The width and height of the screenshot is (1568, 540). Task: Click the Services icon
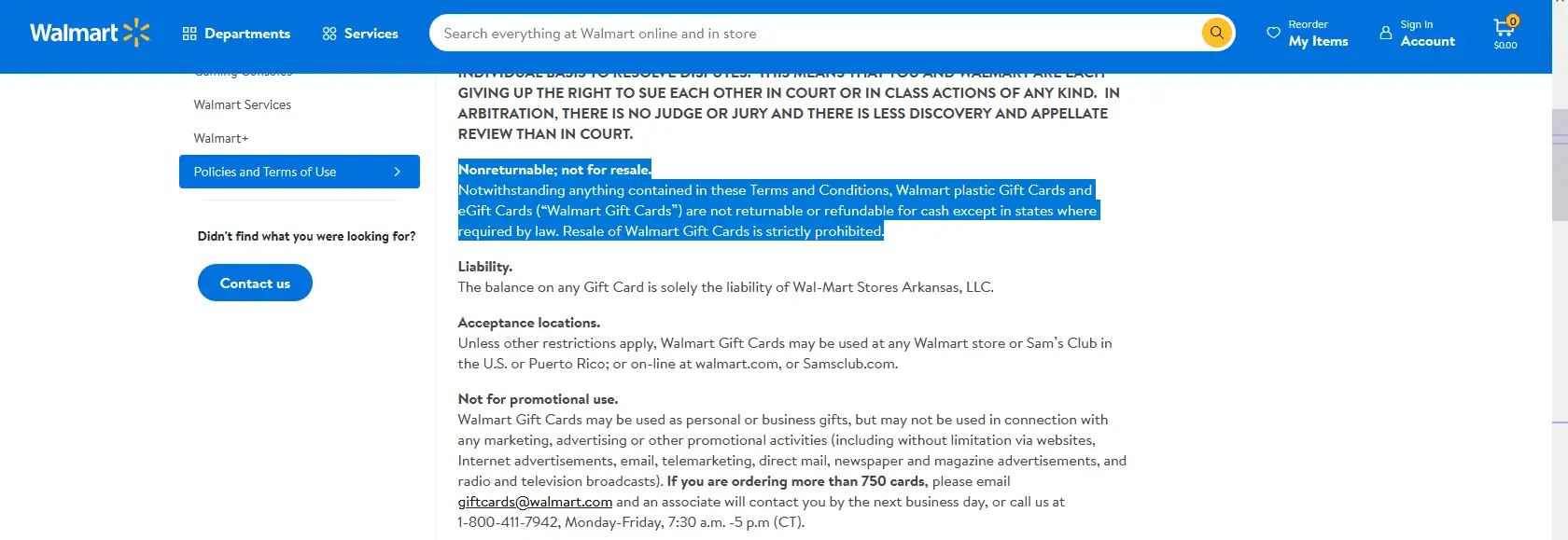click(329, 34)
